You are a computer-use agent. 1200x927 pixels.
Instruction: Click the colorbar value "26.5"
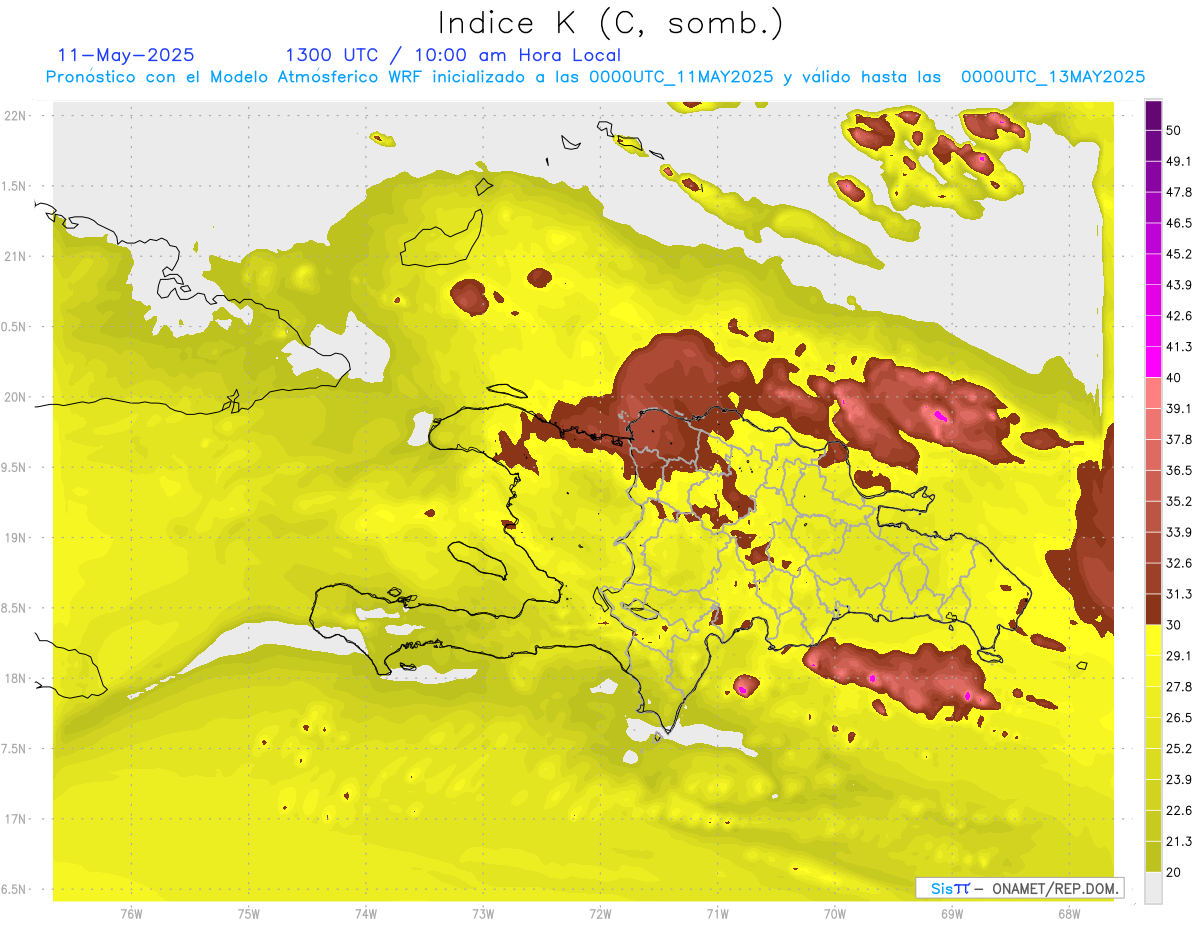coord(1178,718)
